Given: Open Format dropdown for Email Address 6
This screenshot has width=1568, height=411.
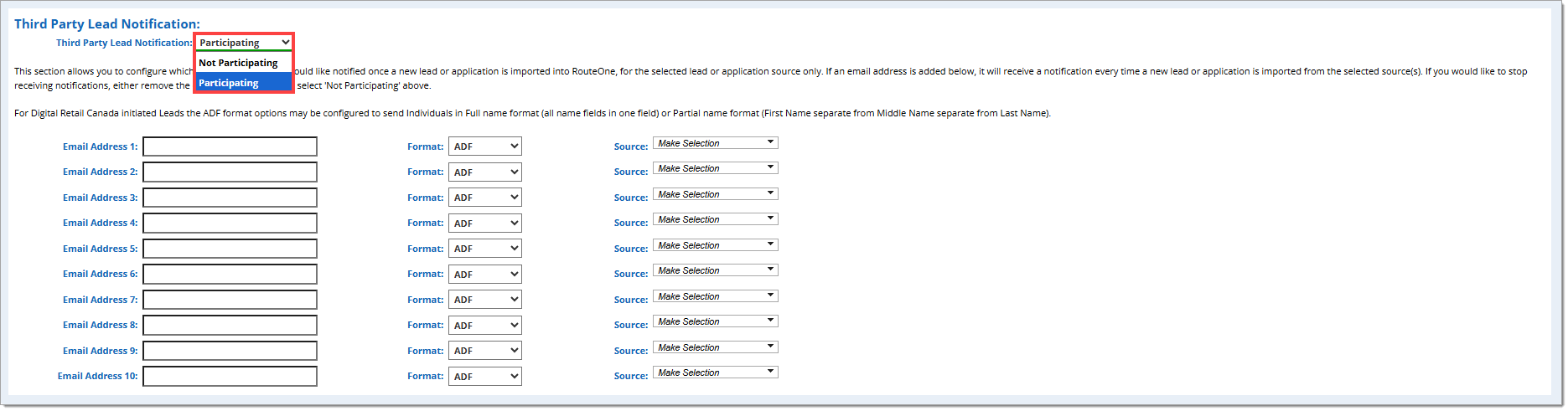Looking at the screenshot, I should (484, 274).
